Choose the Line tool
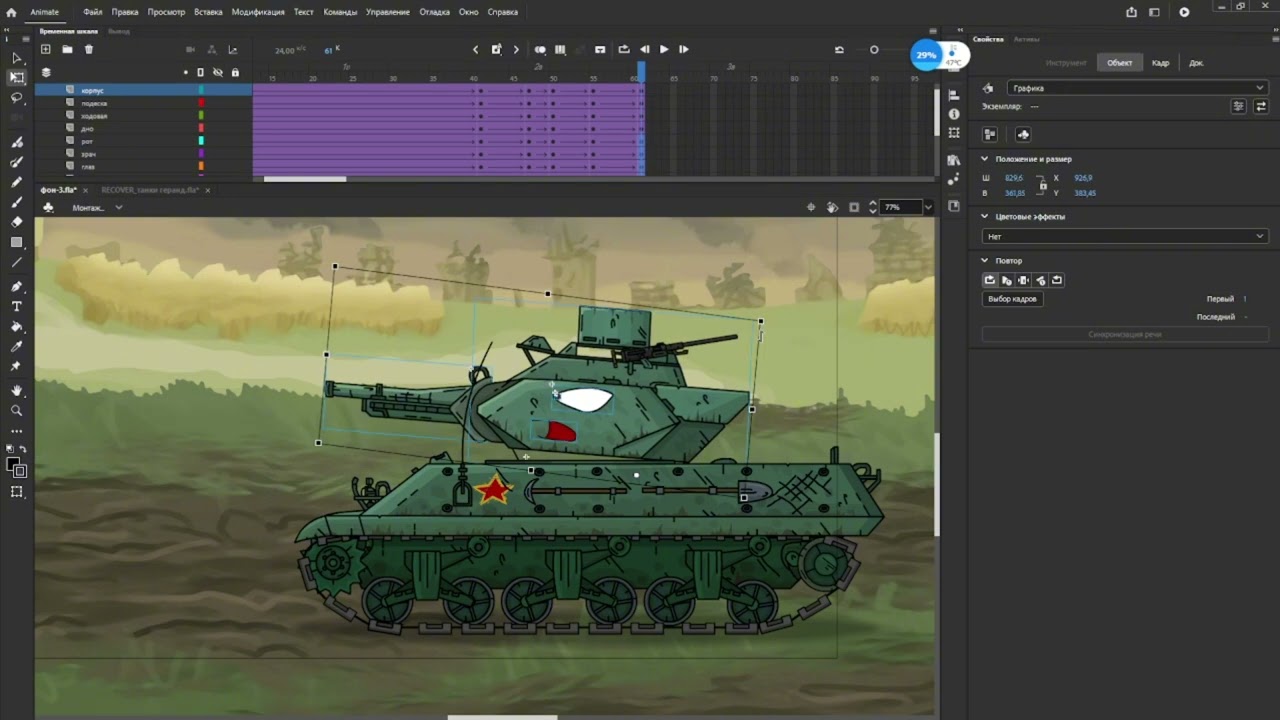The width and height of the screenshot is (1280, 720). pos(17,262)
